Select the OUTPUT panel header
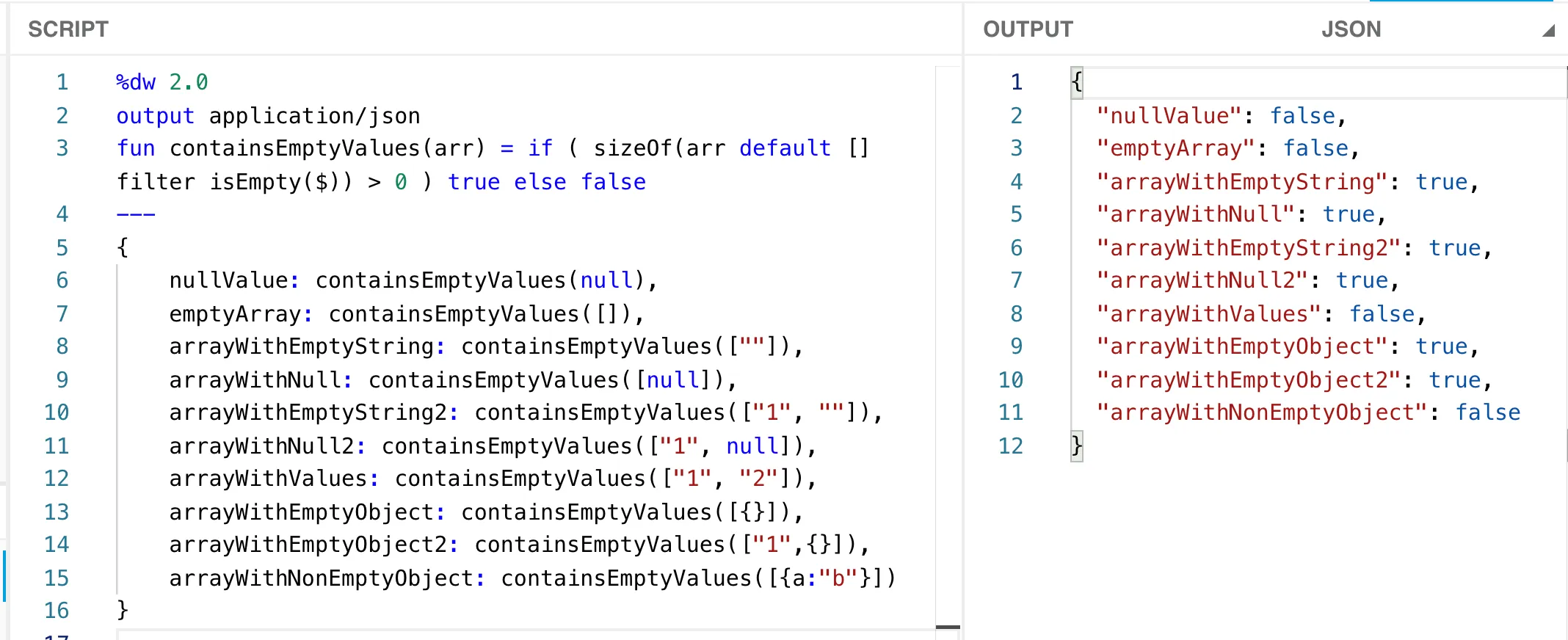This screenshot has height=640, width=1568. pos(1028,29)
